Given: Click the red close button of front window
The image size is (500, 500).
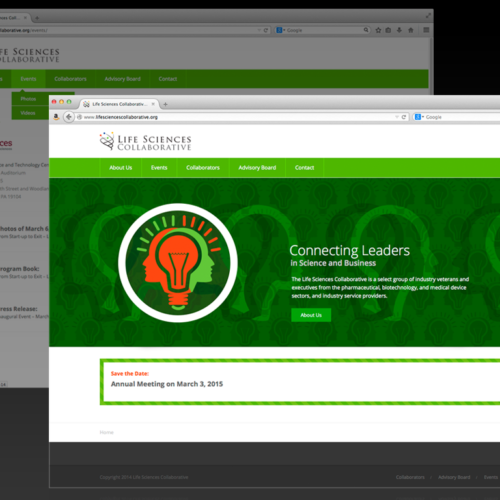Looking at the screenshot, I should coord(54,102).
